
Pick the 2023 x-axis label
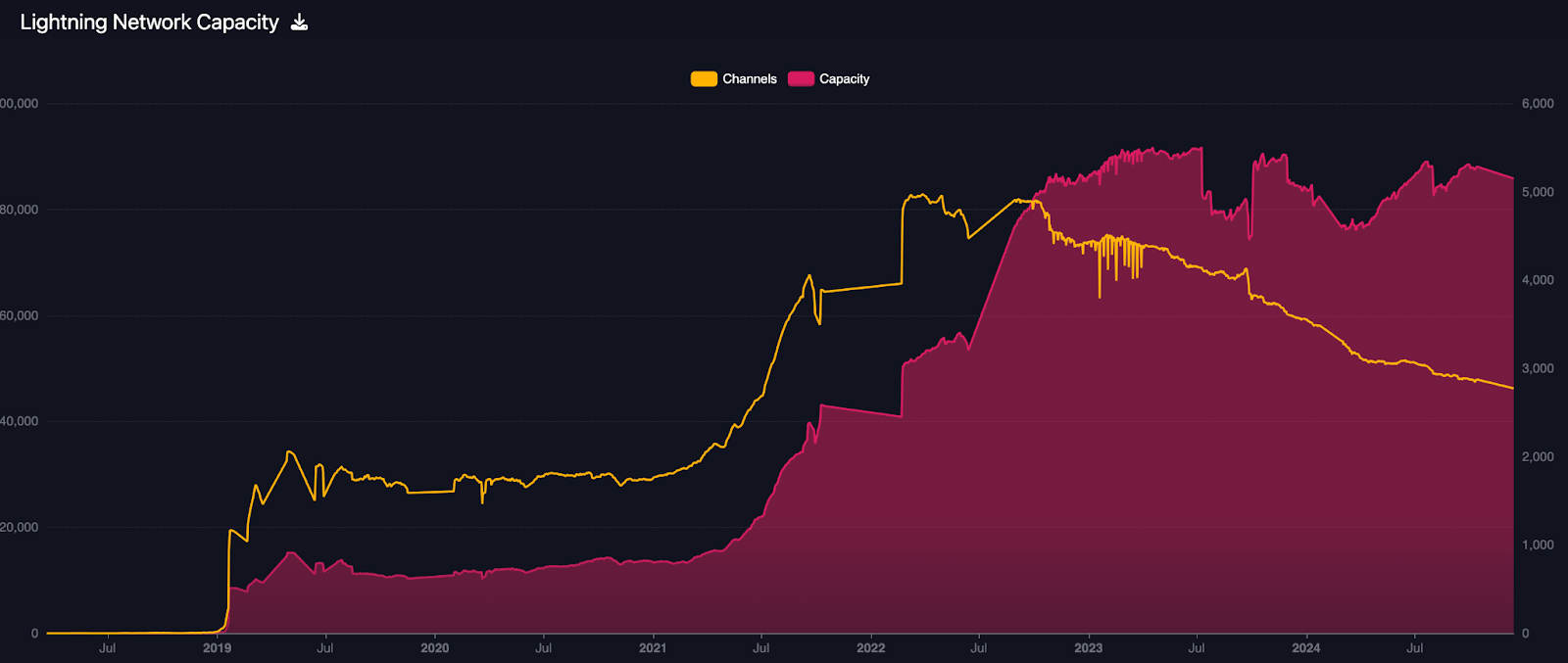coord(1088,648)
